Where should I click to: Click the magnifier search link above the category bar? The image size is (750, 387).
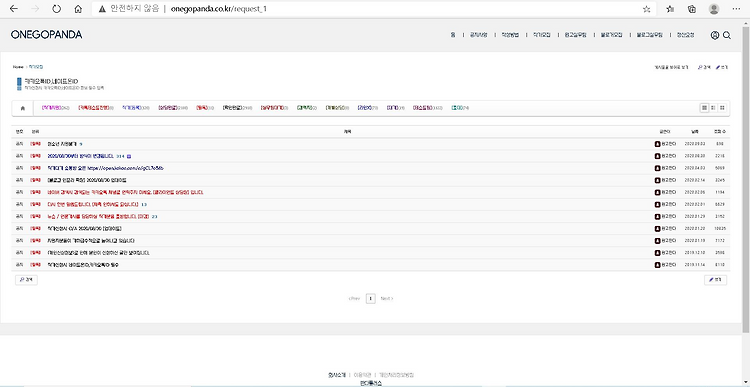coord(704,67)
